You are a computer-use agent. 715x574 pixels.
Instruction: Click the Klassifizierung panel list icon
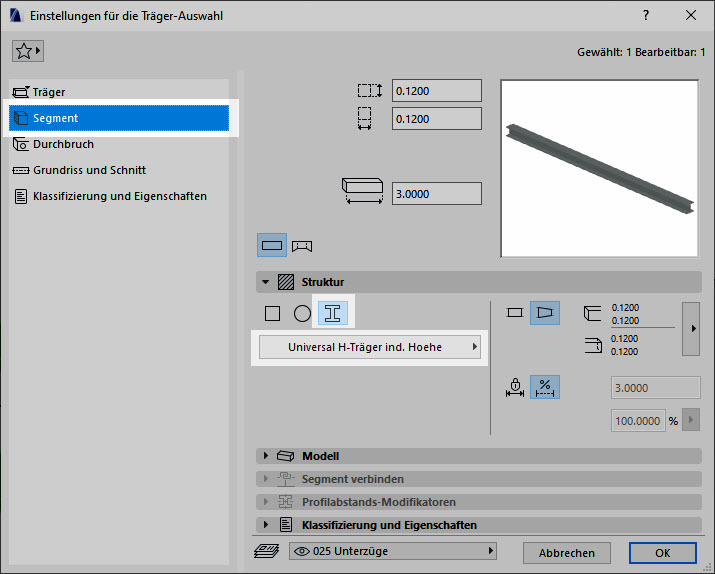(x=286, y=525)
